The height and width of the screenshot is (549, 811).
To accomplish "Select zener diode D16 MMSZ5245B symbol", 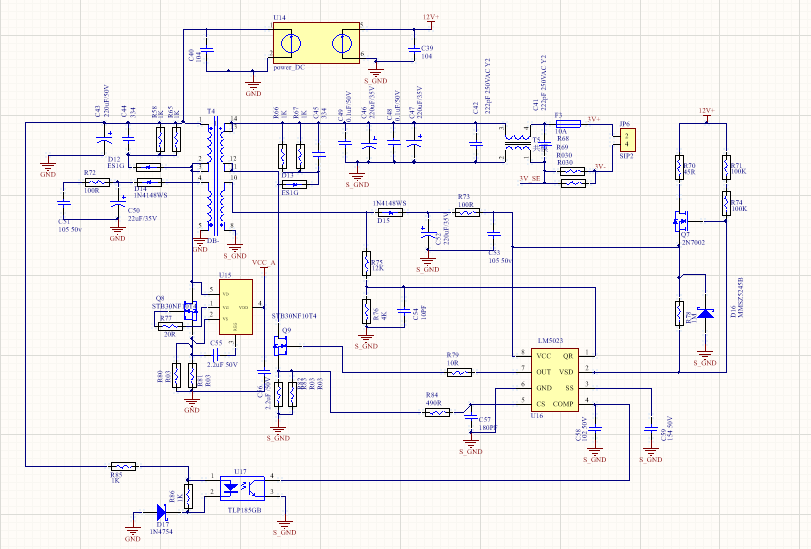I will tap(705, 313).
